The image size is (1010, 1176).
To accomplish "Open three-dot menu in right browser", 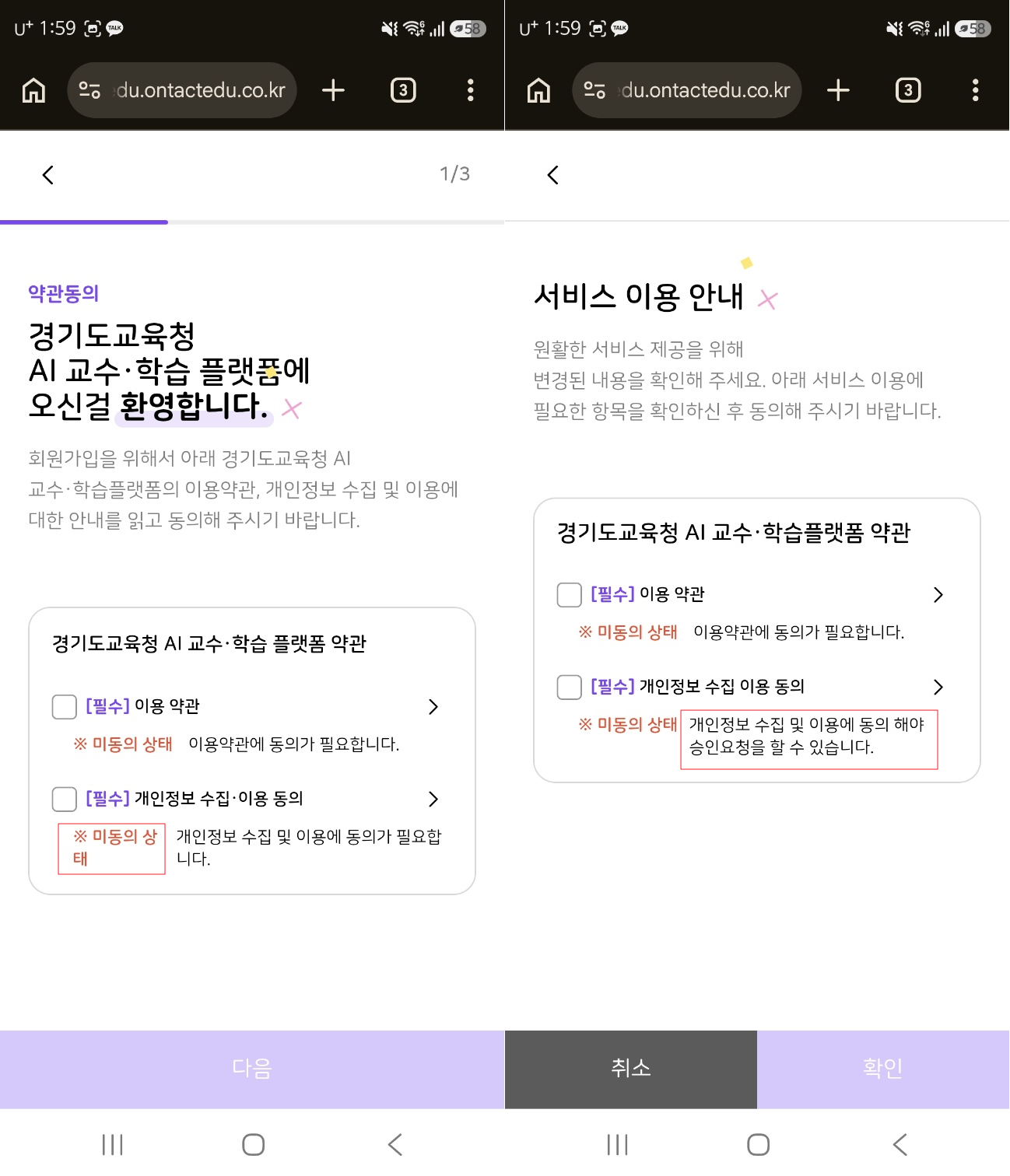I will (x=975, y=90).
